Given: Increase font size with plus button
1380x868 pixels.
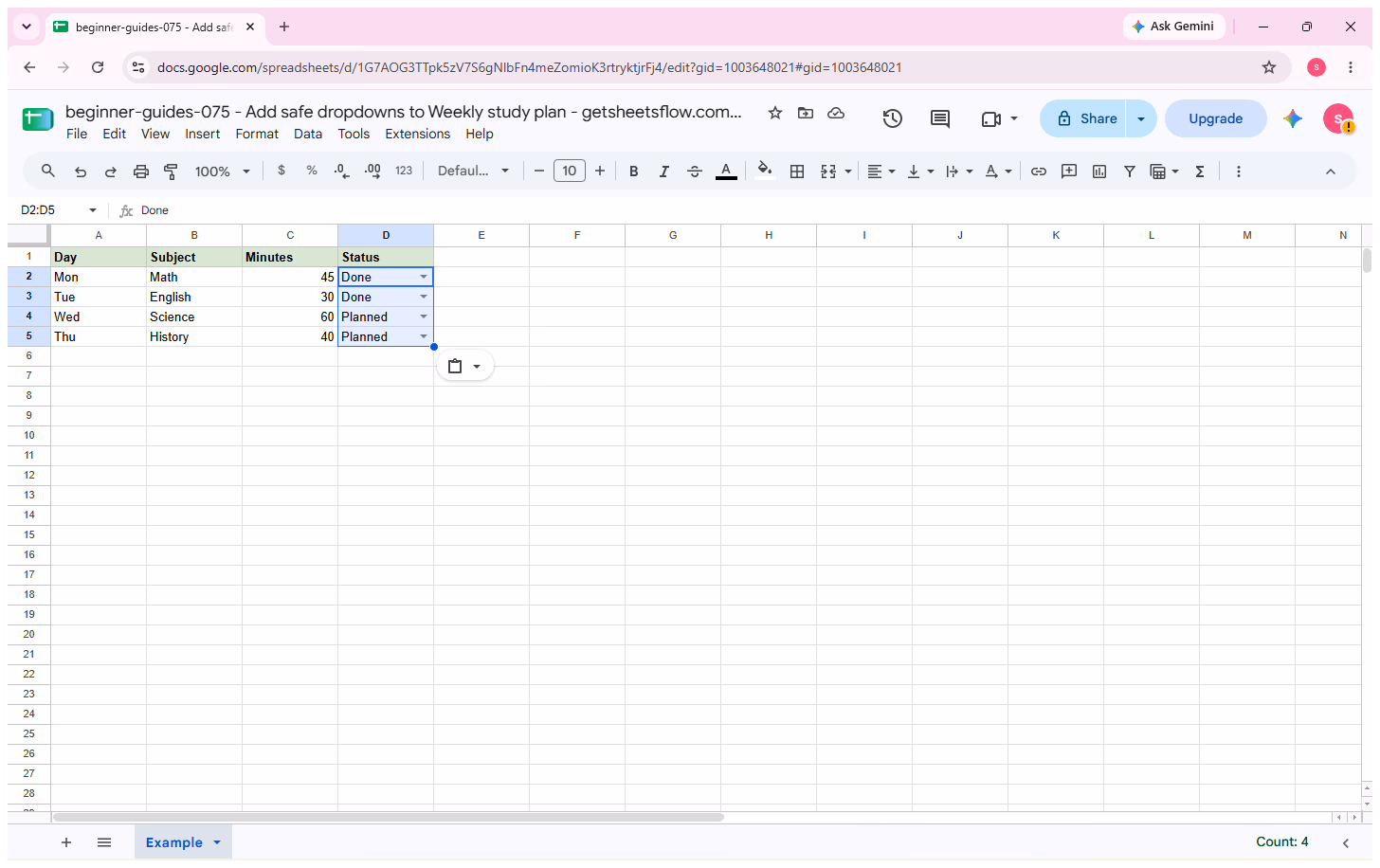Looking at the screenshot, I should point(600,172).
